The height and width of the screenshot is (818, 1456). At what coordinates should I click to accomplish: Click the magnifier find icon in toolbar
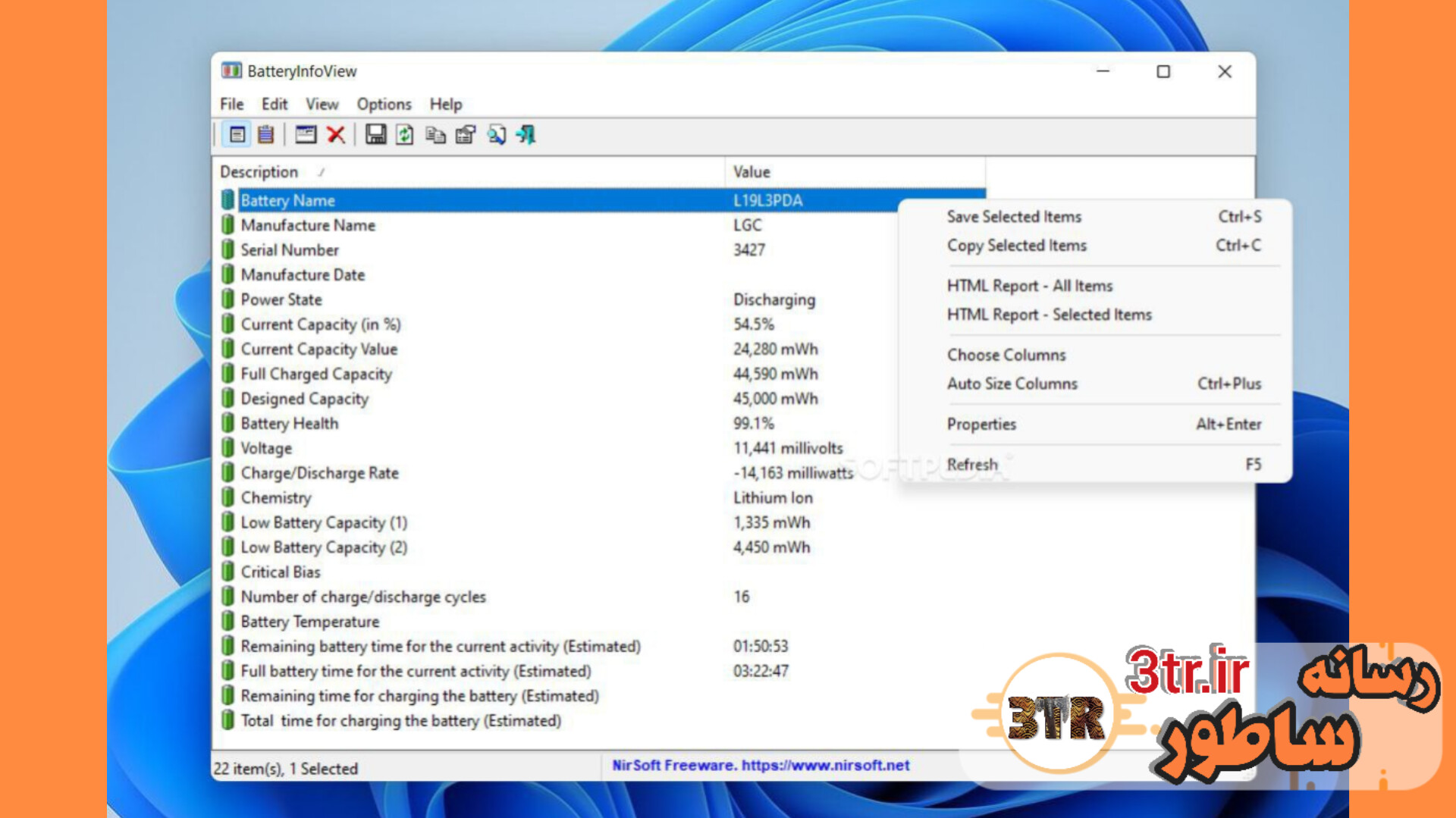pos(497,135)
